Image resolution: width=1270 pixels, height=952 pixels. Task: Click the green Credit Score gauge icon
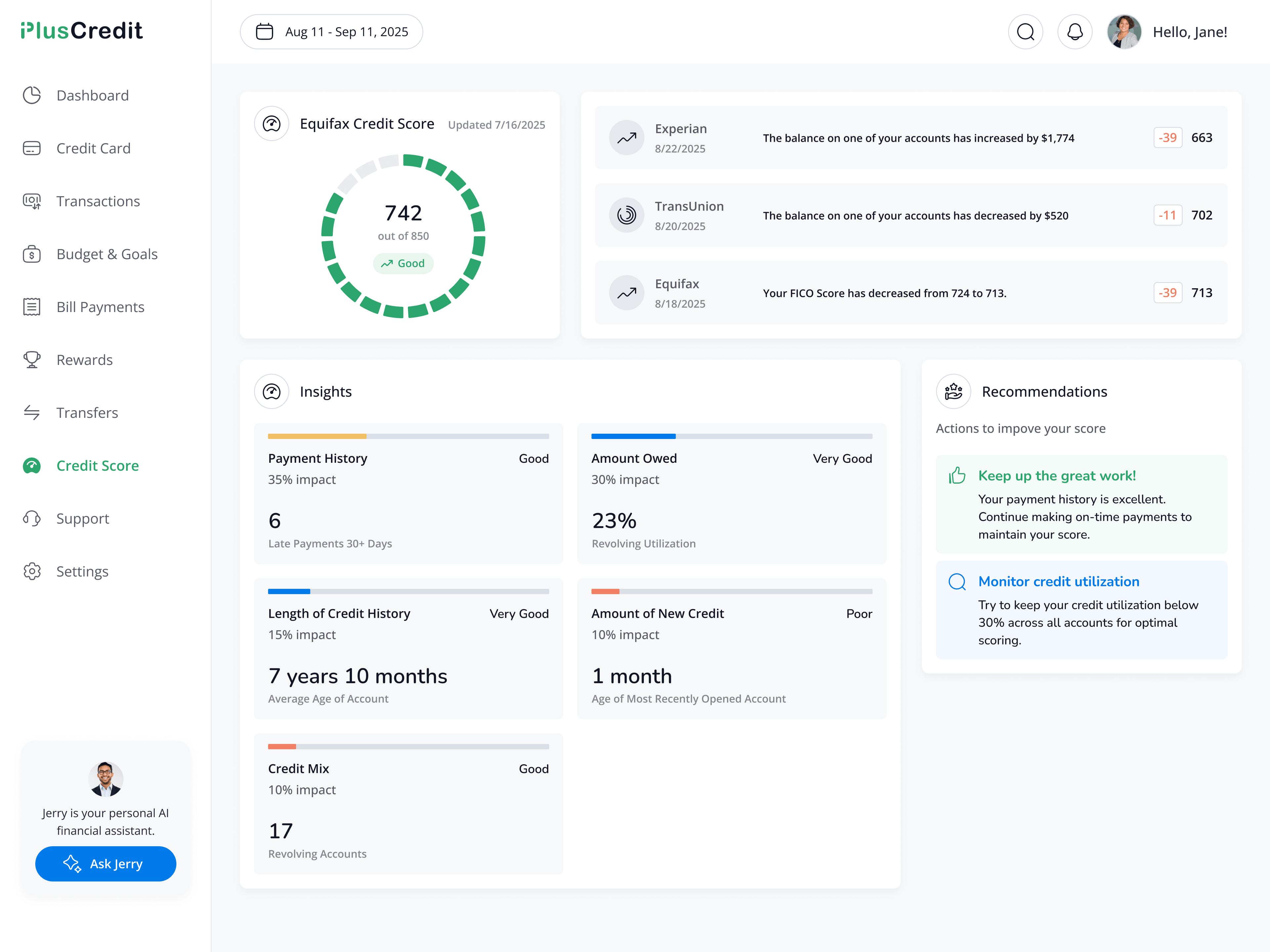point(31,465)
